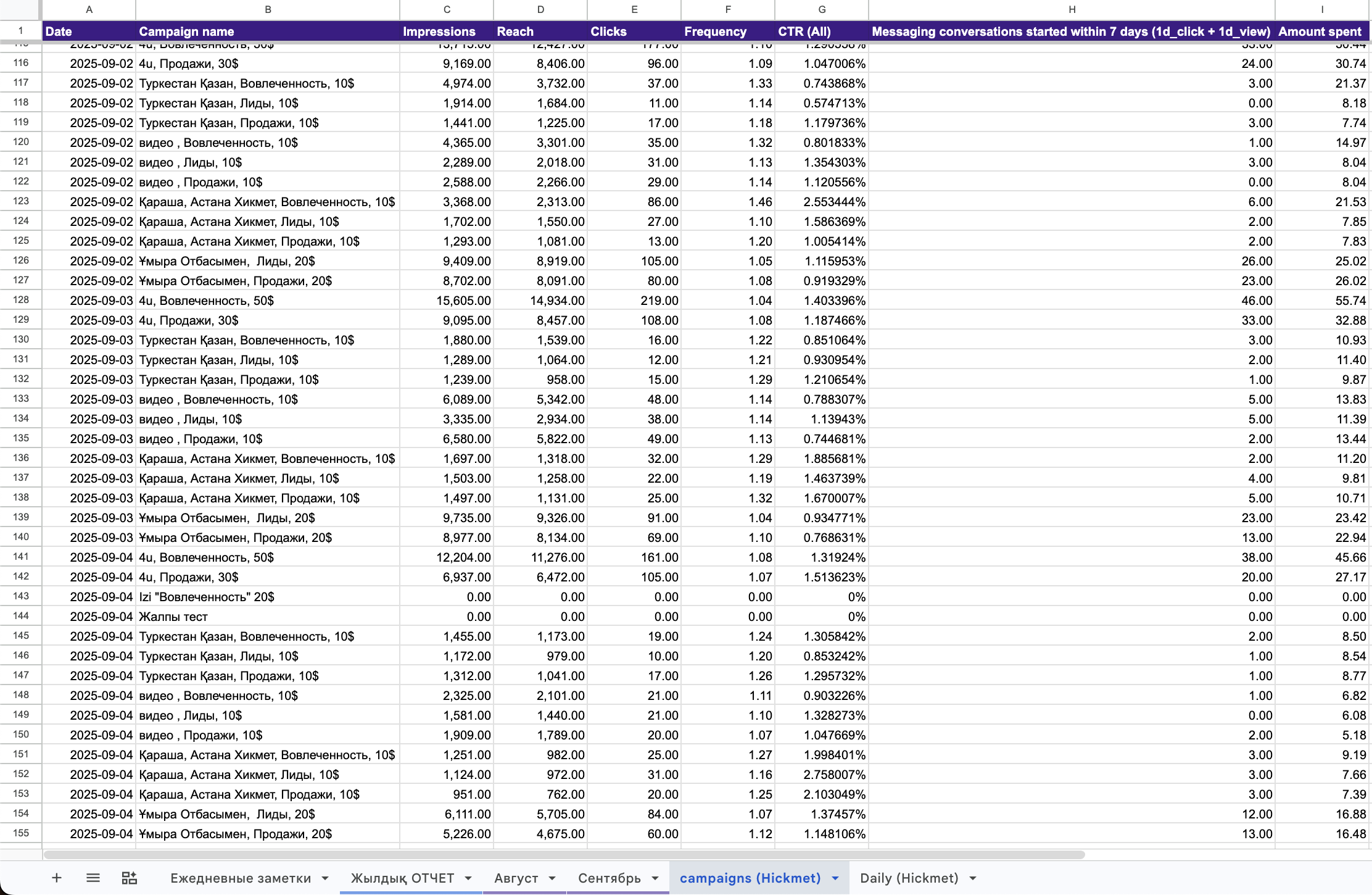Select CTR value 2.553444%
Viewport: 1372px width, 895px height.
(x=822, y=202)
